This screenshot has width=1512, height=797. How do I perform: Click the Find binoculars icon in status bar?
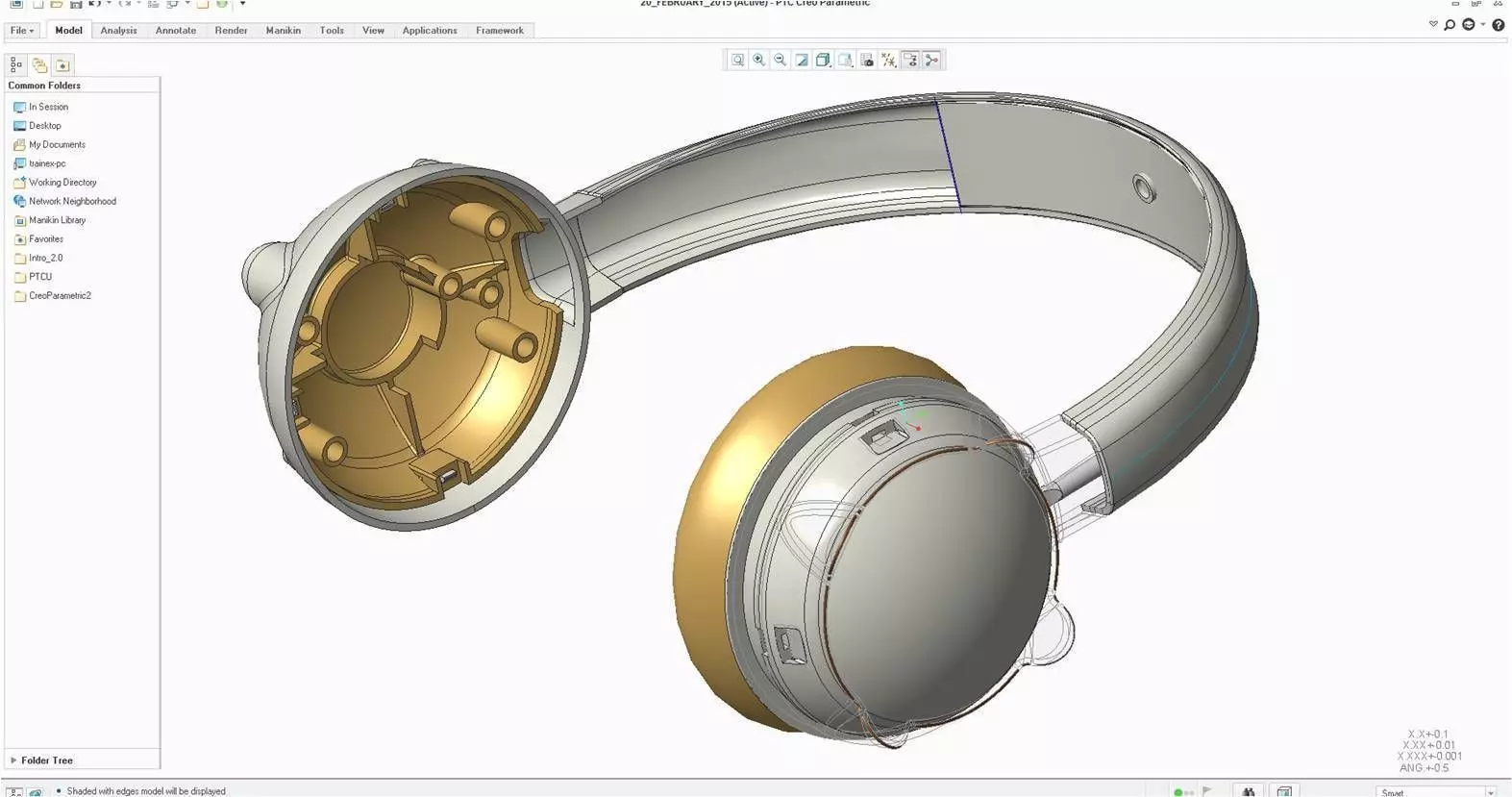pos(1248,791)
